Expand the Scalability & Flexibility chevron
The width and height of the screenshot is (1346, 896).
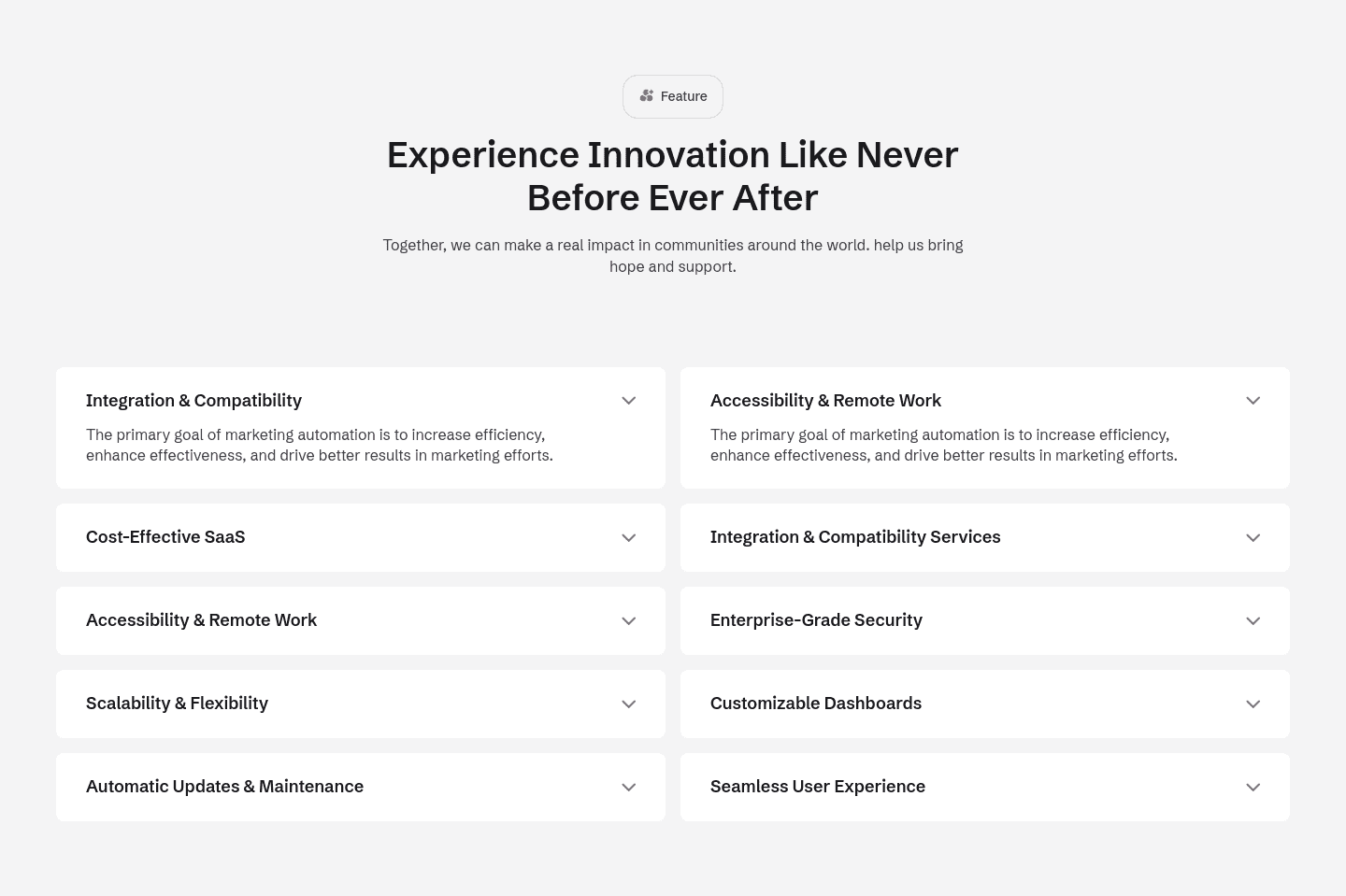pyautogui.click(x=628, y=704)
